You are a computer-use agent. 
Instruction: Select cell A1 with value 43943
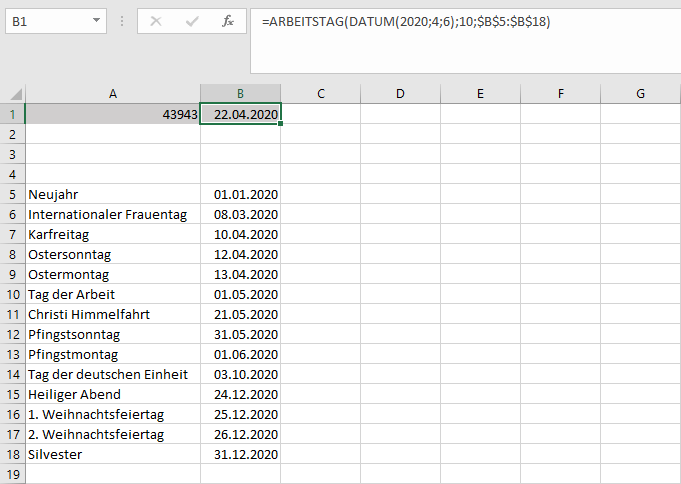113,114
